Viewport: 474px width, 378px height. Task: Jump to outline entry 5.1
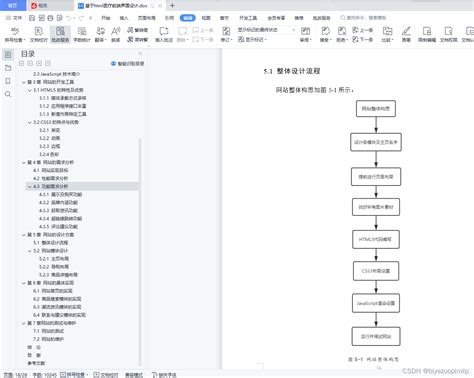coord(50,243)
